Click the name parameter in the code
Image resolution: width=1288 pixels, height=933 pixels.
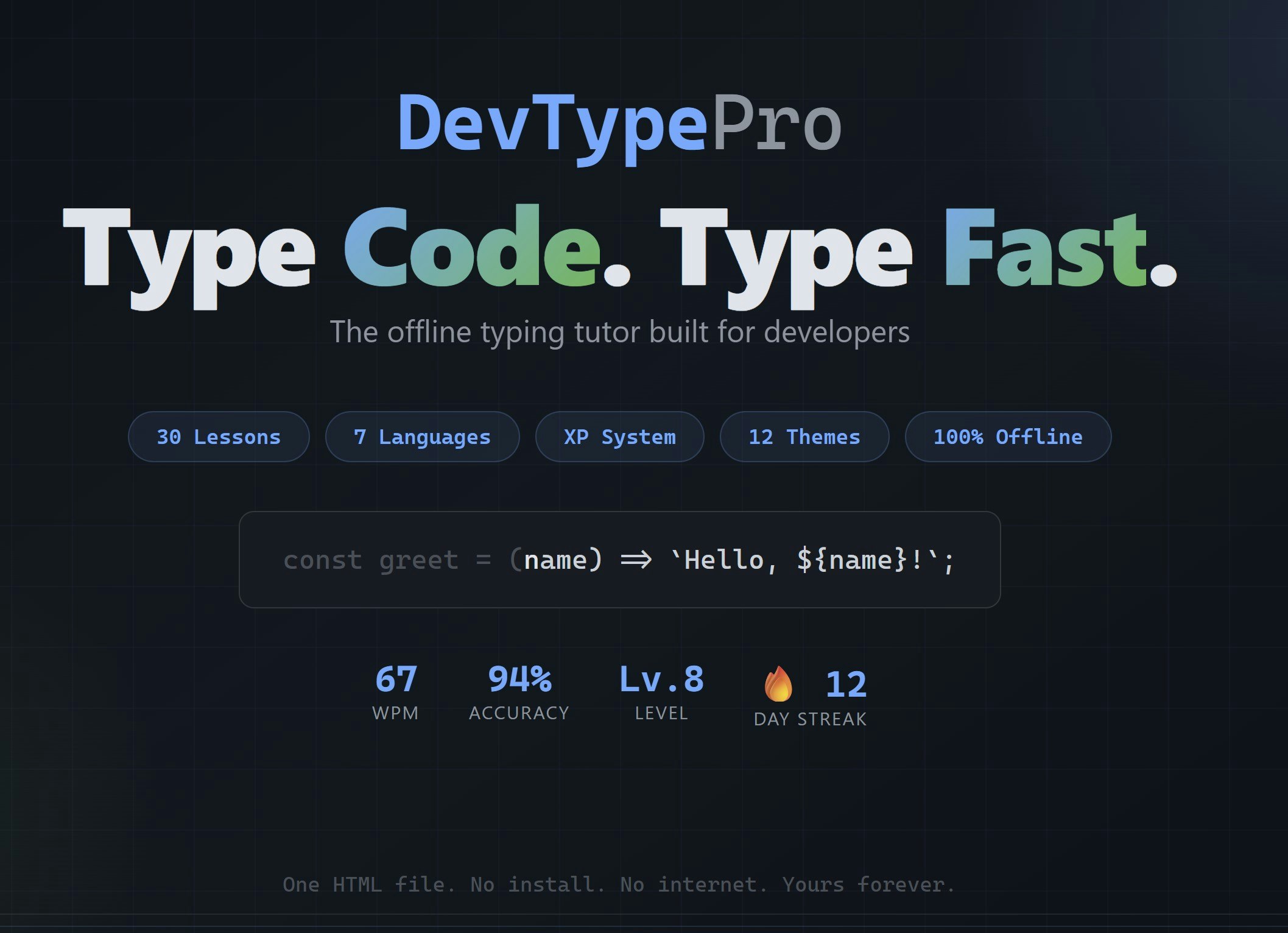click(x=557, y=559)
